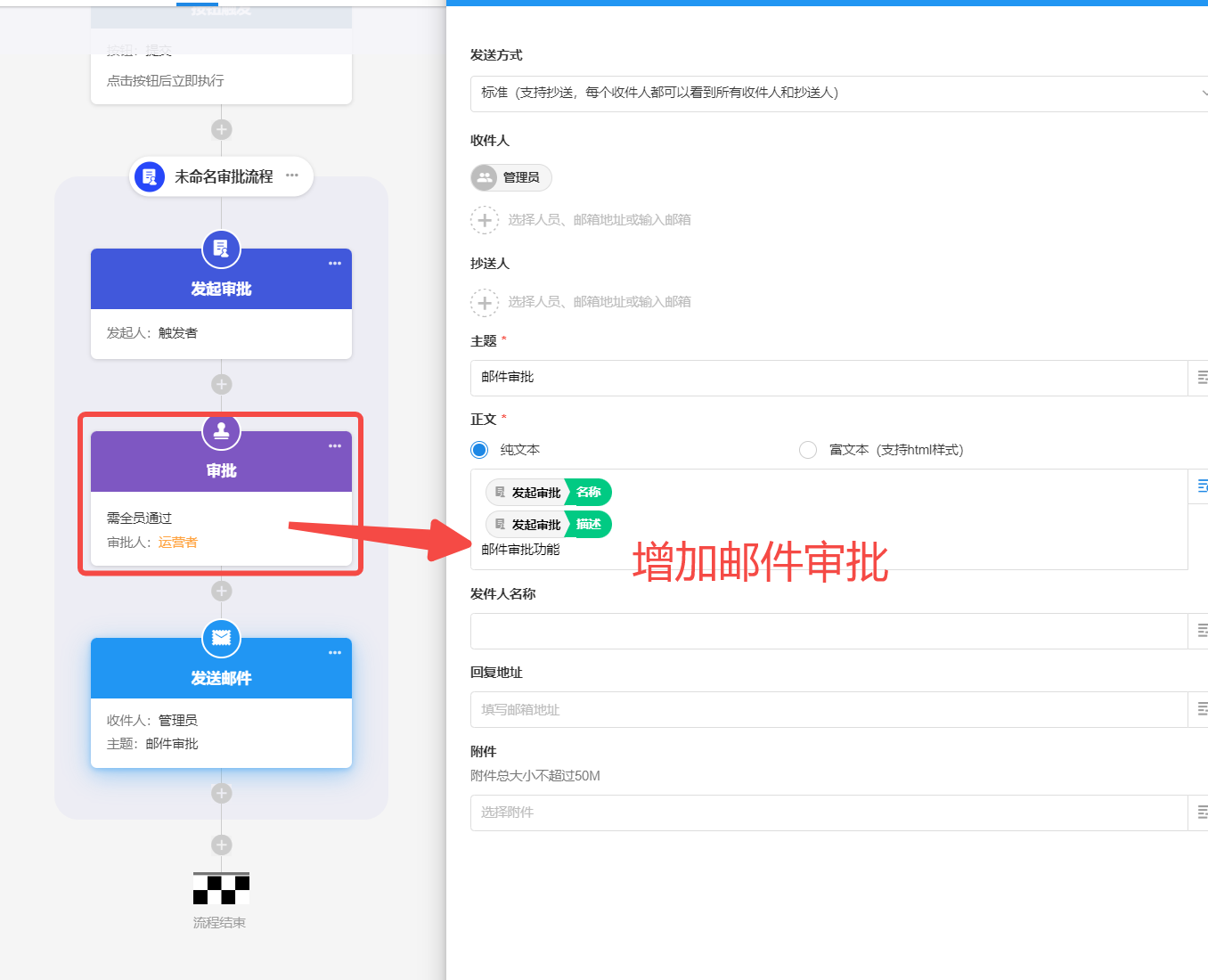Click the 管理员 recipient chip label

(521, 177)
